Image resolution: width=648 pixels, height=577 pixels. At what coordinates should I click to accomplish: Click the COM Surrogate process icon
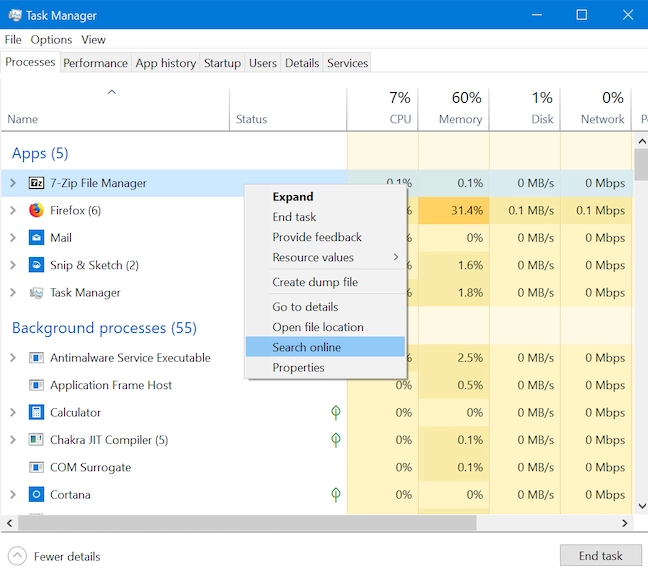coord(36,467)
